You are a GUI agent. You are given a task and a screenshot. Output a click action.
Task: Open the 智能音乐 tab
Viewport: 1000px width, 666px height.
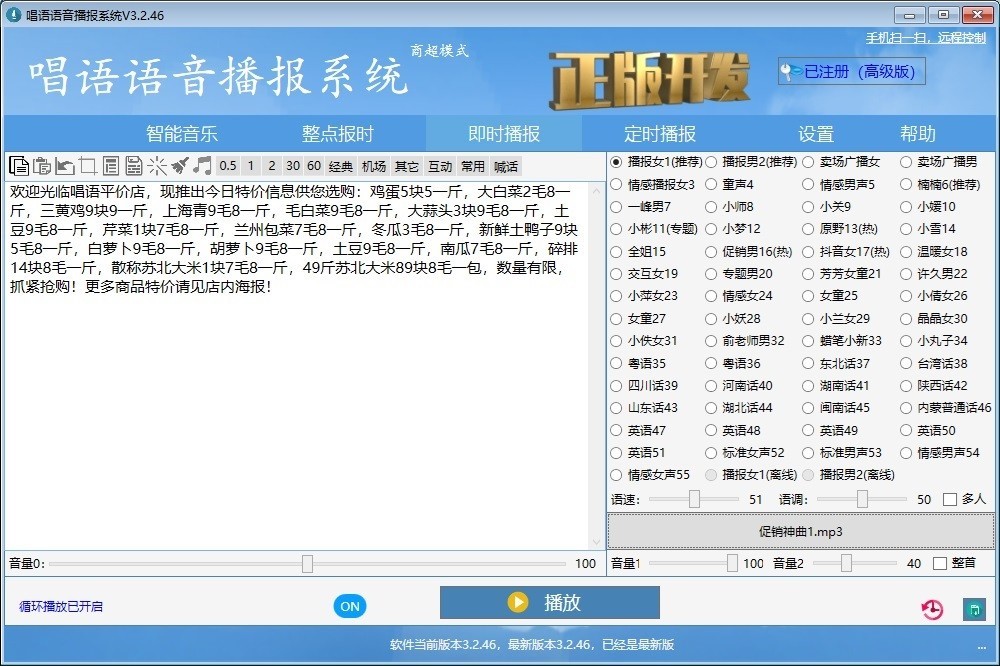click(x=182, y=134)
